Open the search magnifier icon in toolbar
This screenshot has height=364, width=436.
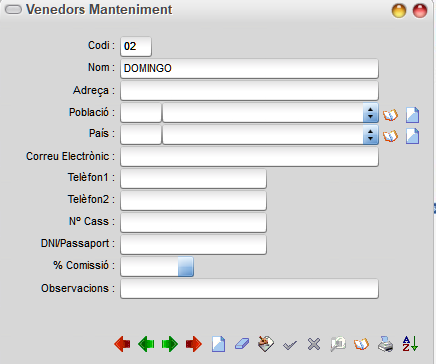click(x=338, y=344)
